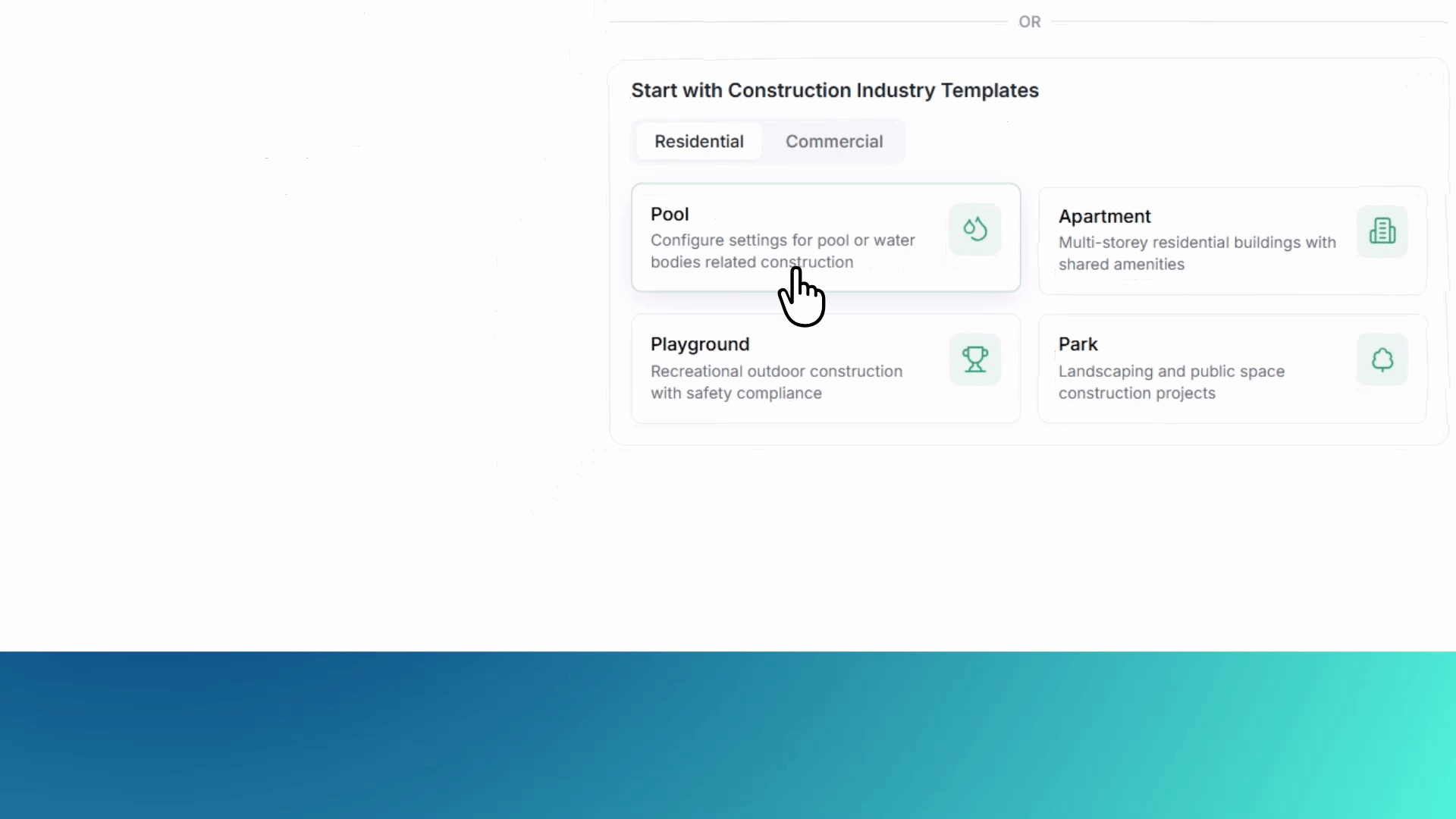Click the trophy Playground icon
This screenshot has height=819, width=1456.
coord(974,359)
